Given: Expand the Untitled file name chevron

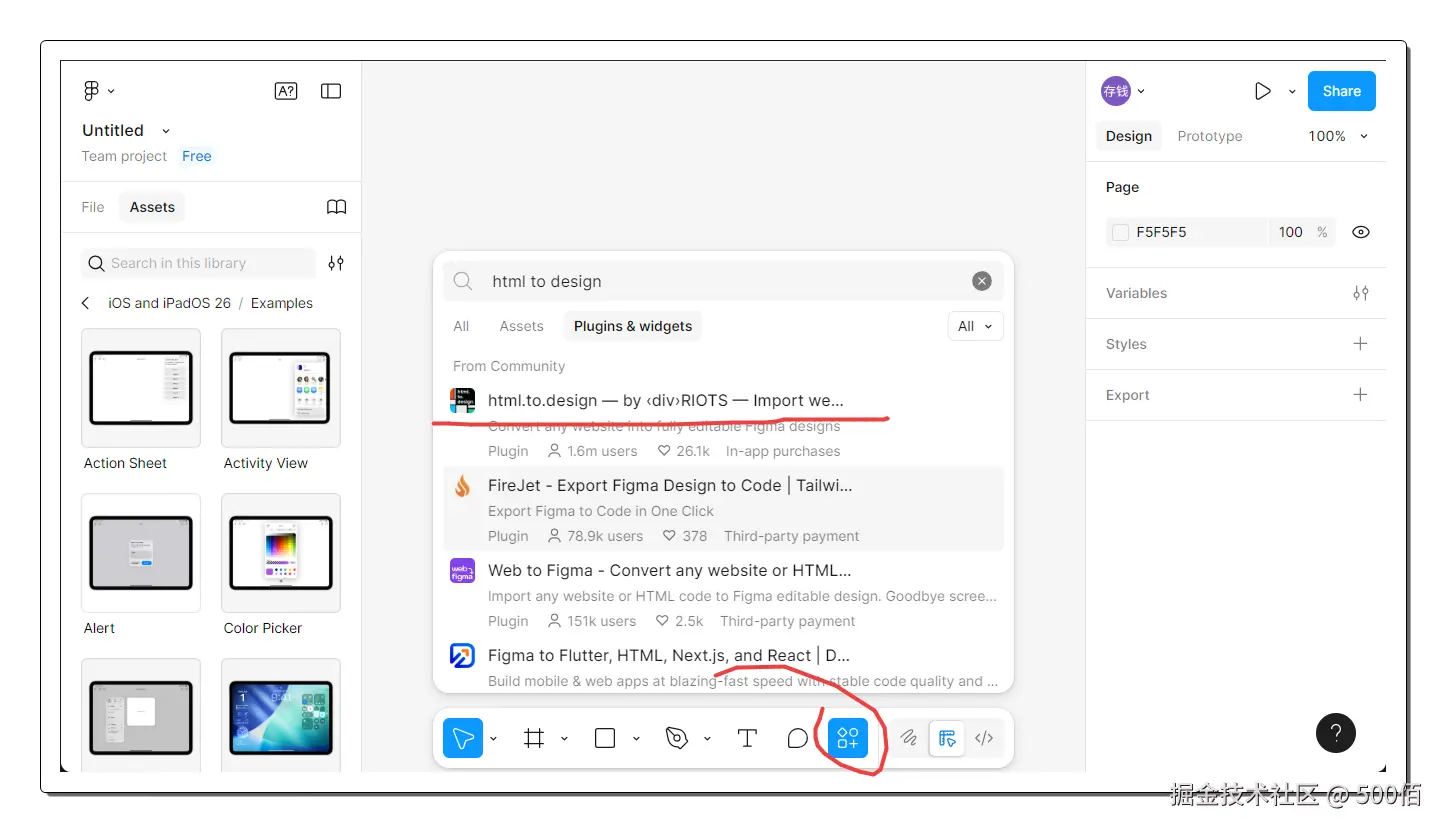Looking at the screenshot, I should 166,131.
